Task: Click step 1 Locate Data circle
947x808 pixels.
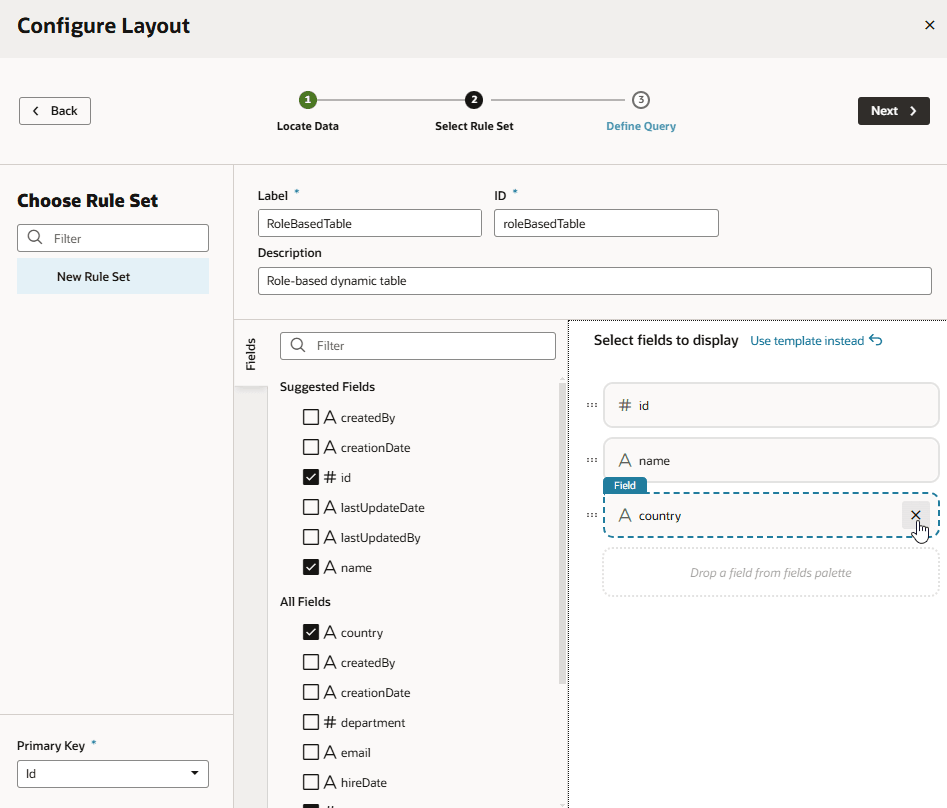Action: 307,100
